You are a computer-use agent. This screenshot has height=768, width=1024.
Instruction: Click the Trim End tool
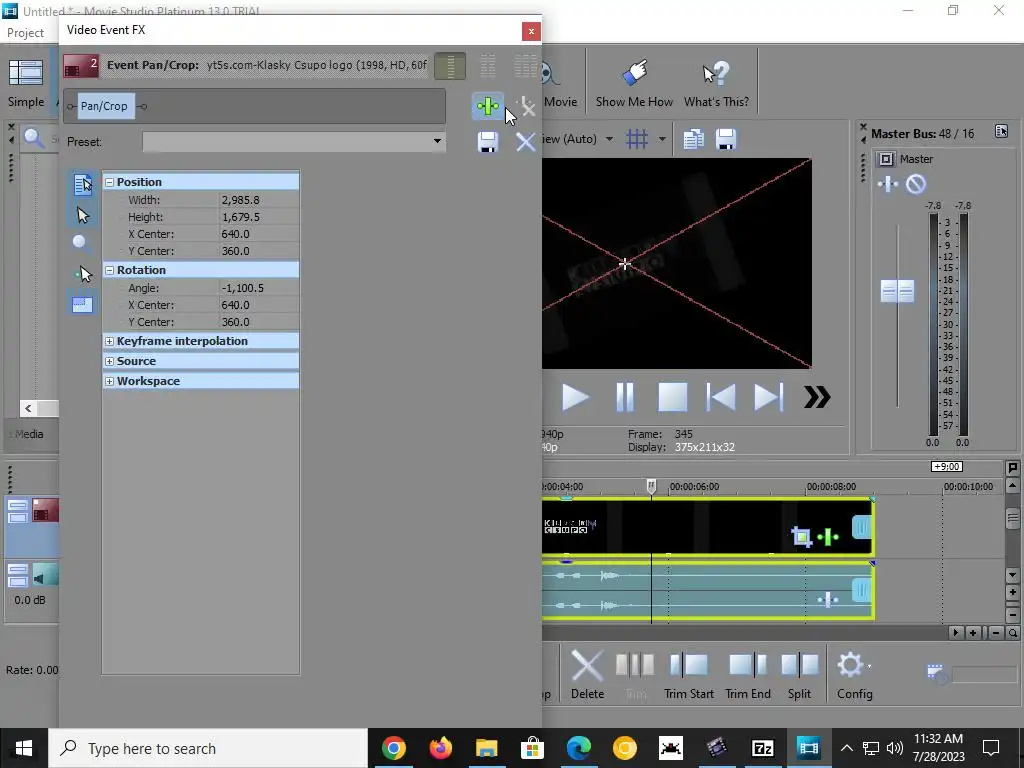click(748, 675)
